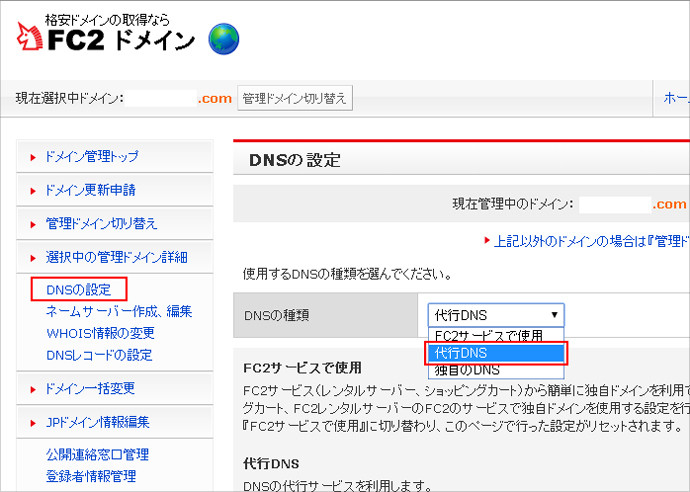The width and height of the screenshot is (690, 492).
Task: Click the 使用するDNSの種類を選んでください instruction text
Action: pyautogui.click(x=348, y=275)
